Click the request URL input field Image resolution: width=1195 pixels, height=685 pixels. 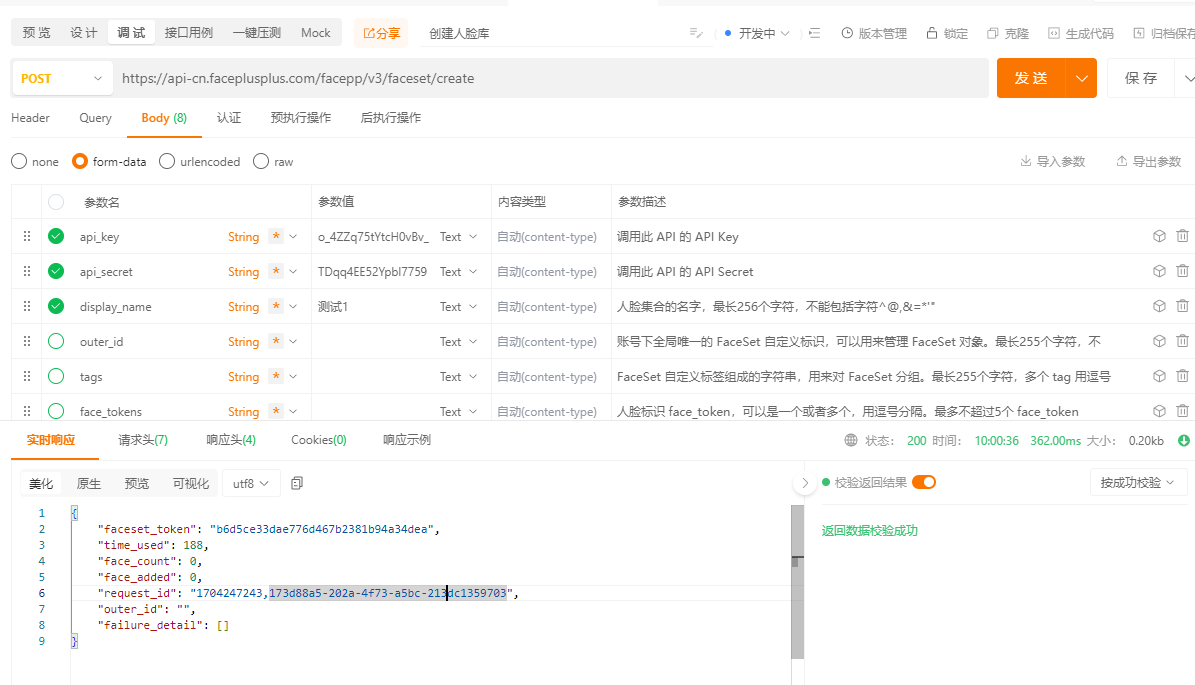tap(550, 78)
